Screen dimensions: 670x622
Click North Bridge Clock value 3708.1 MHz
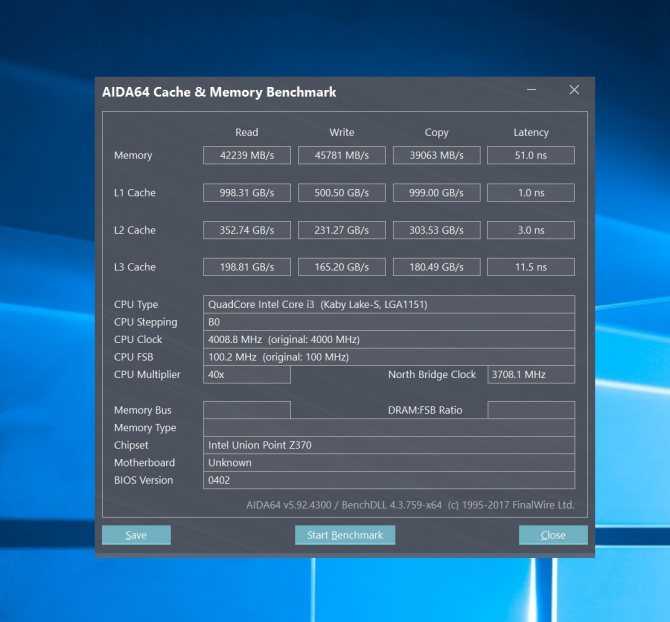point(531,375)
